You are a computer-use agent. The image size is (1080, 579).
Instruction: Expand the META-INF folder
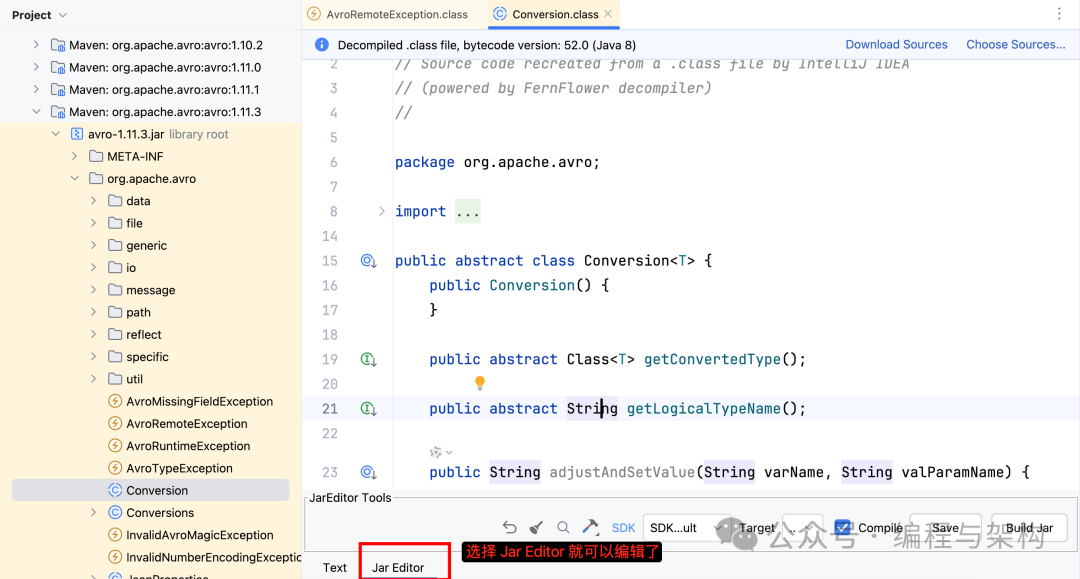click(74, 156)
